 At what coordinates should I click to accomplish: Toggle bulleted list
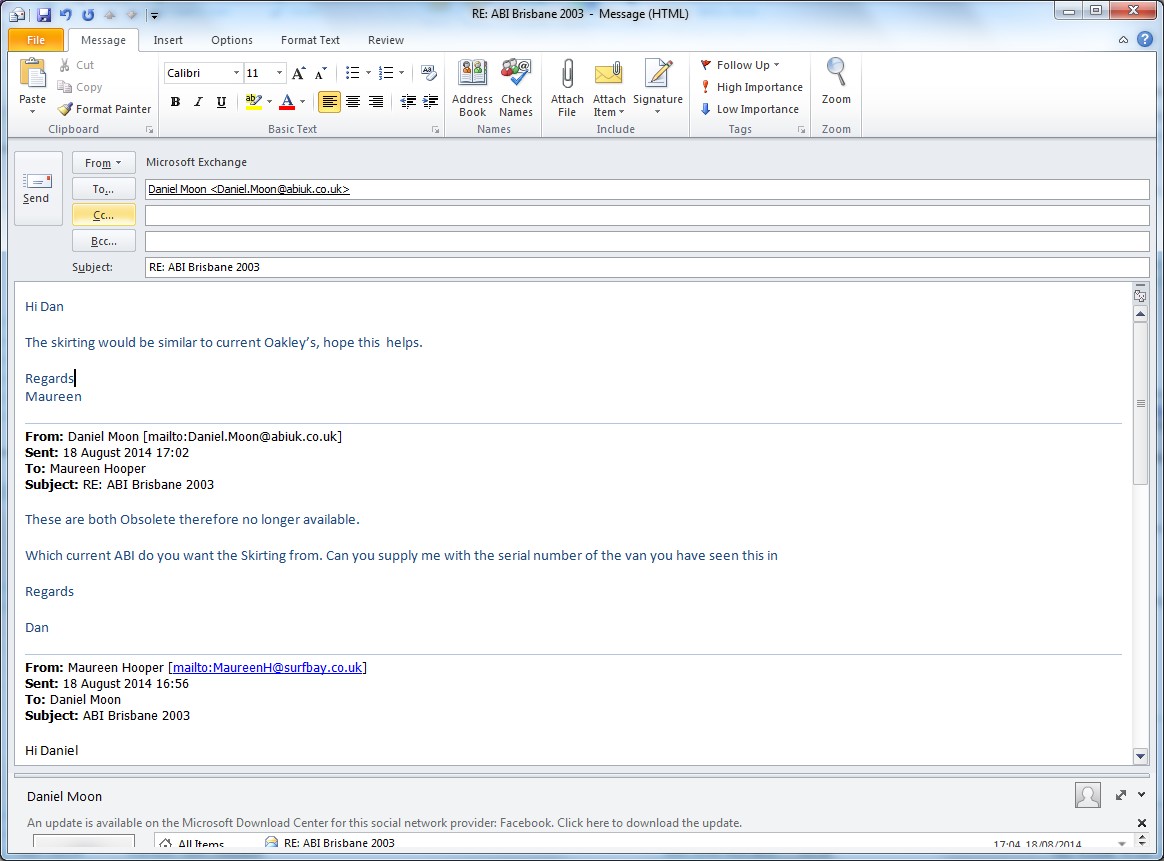(353, 73)
